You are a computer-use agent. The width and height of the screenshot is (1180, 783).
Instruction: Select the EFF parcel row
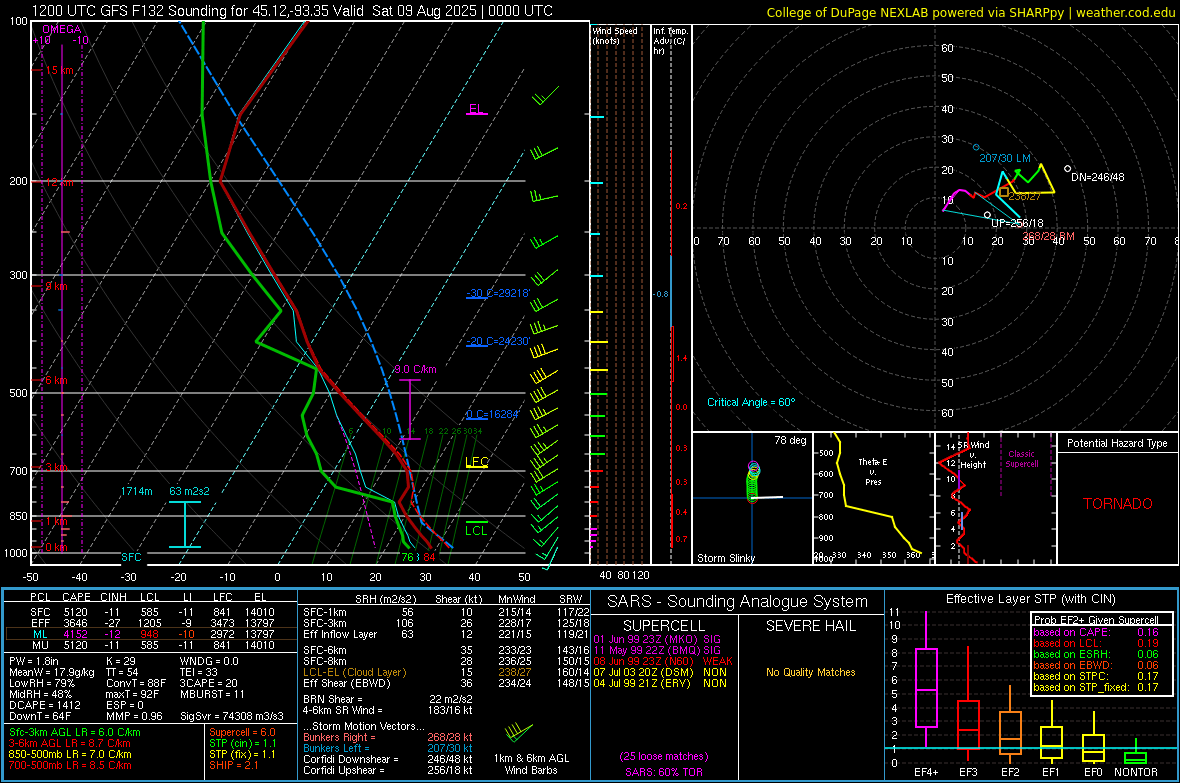pos(151,623)
